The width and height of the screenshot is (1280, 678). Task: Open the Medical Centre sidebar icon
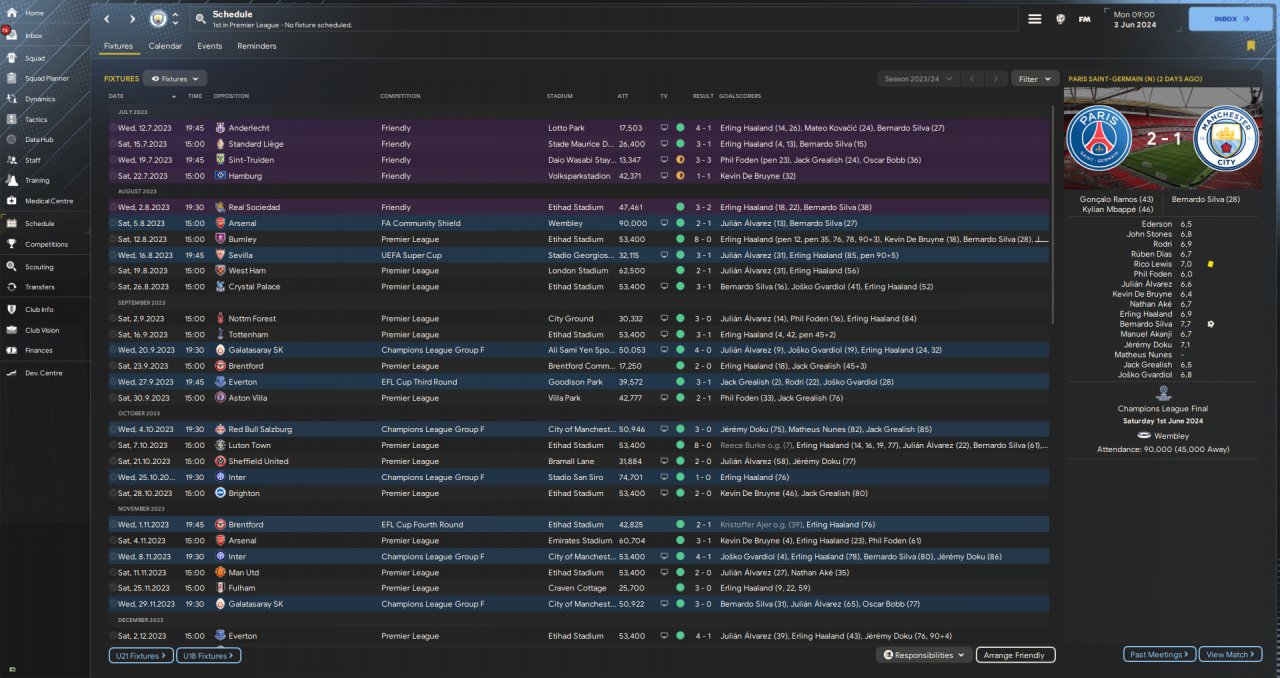11,201
